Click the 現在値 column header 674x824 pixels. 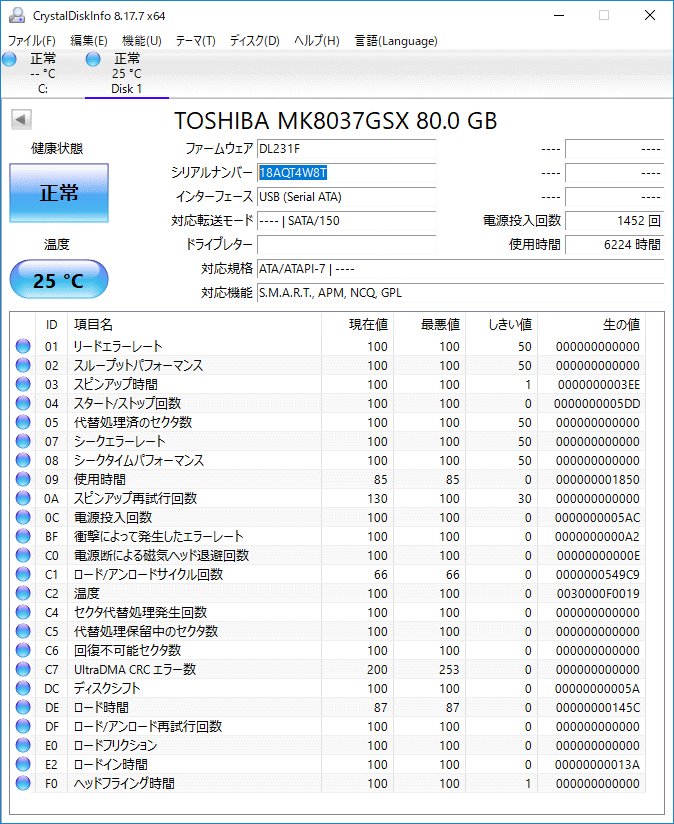[357, 325]
